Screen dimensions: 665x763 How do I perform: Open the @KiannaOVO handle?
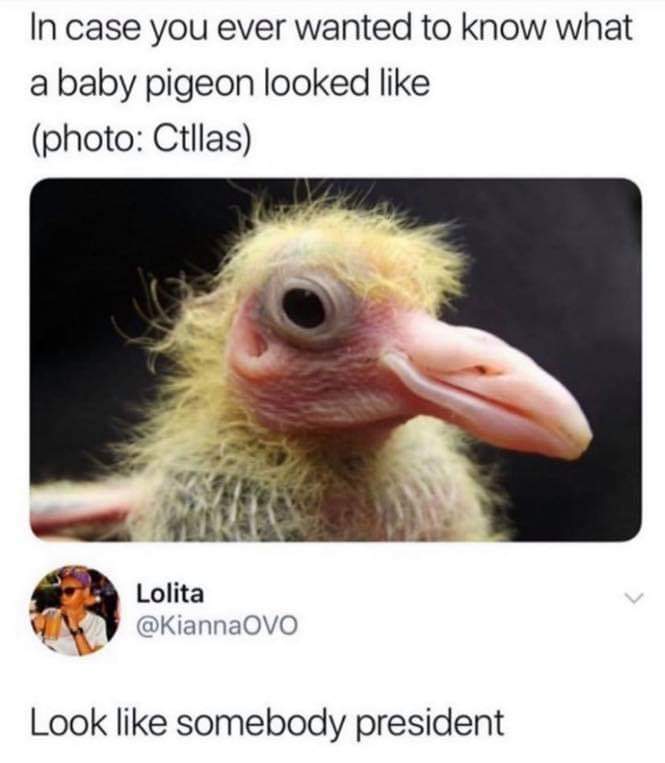pyautogui.click(x=217, y=625)
